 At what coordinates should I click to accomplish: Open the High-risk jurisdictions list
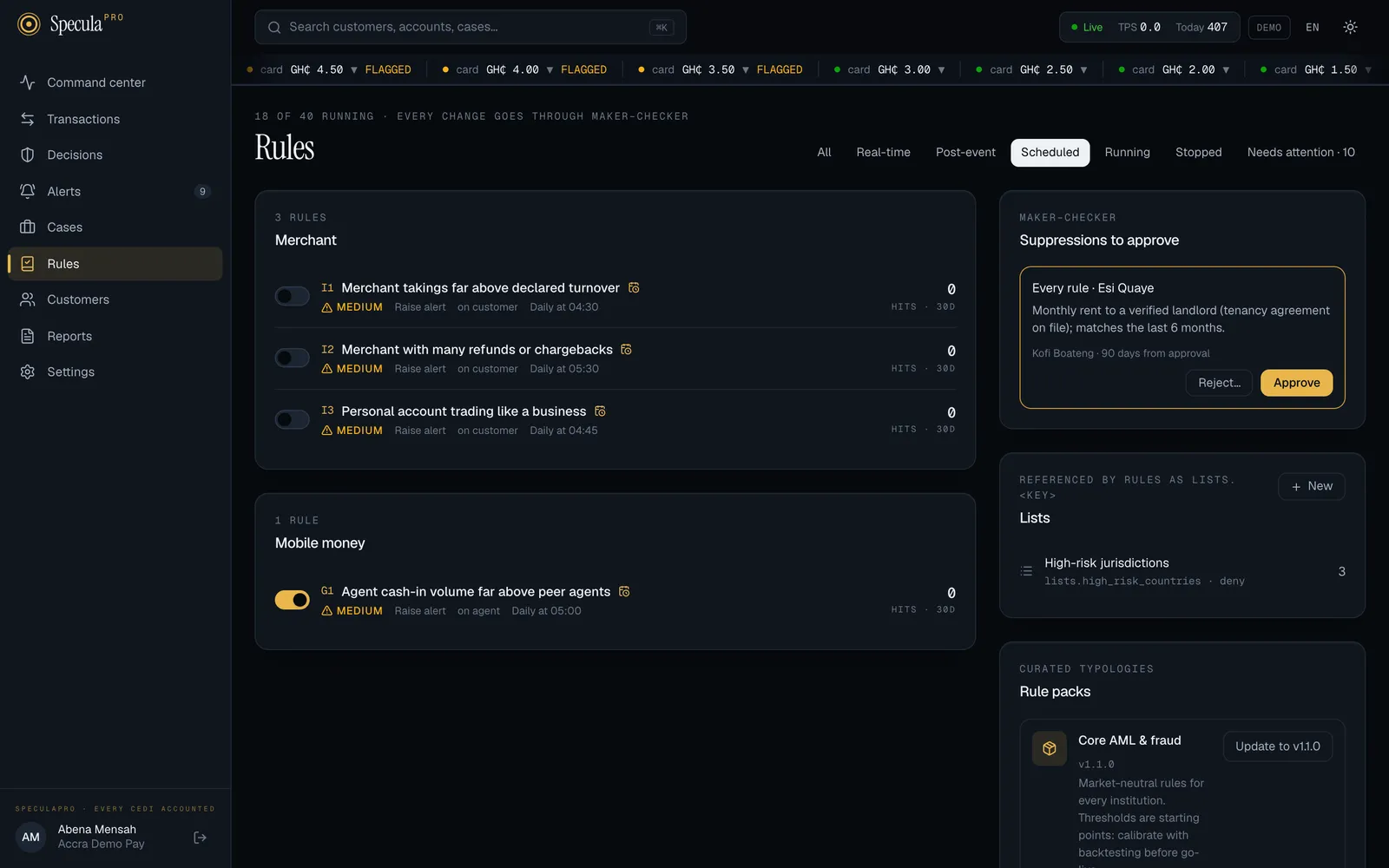click(x=1182, y=571)
